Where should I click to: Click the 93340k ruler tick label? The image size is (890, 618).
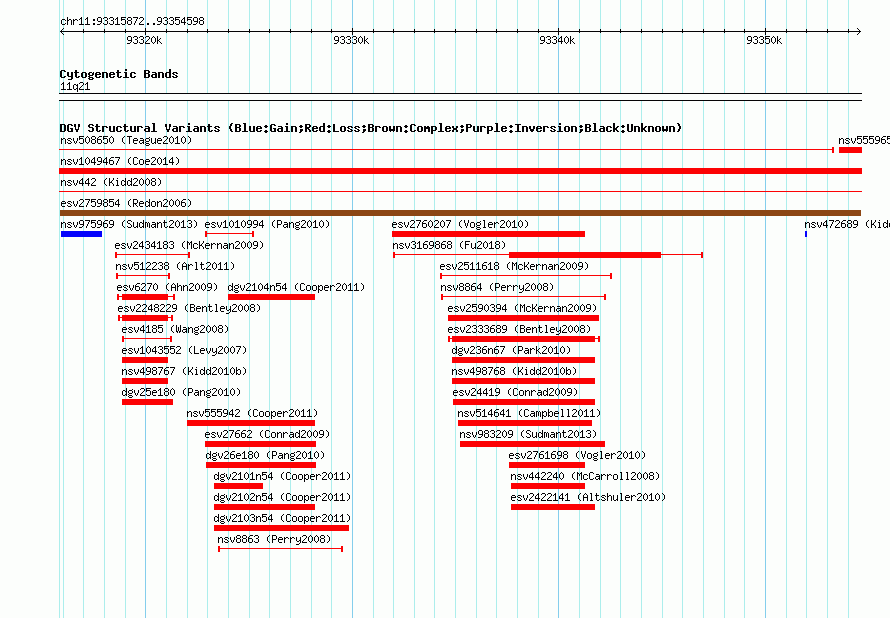coord(557,40)
